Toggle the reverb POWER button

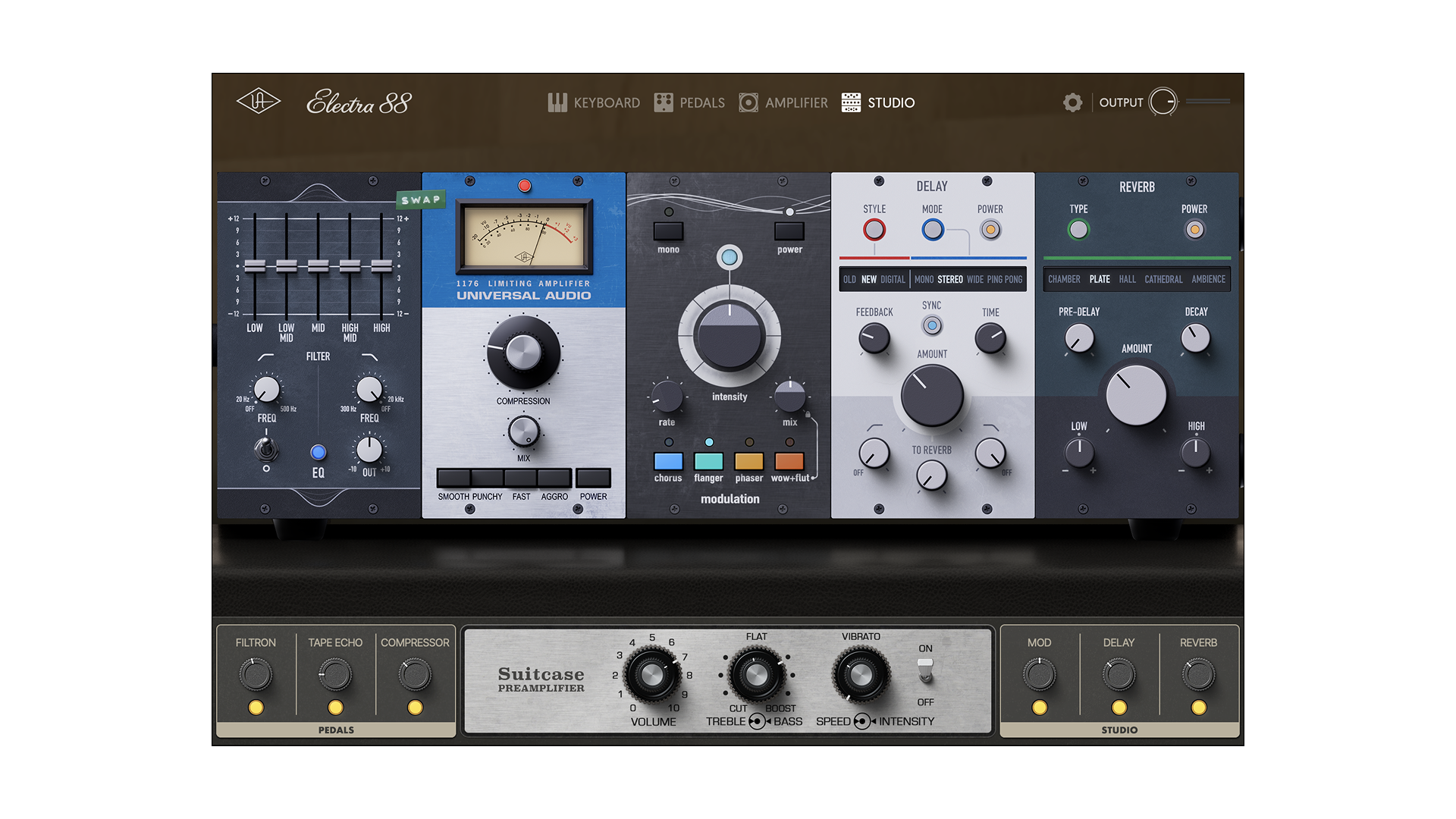(1194, 230)
